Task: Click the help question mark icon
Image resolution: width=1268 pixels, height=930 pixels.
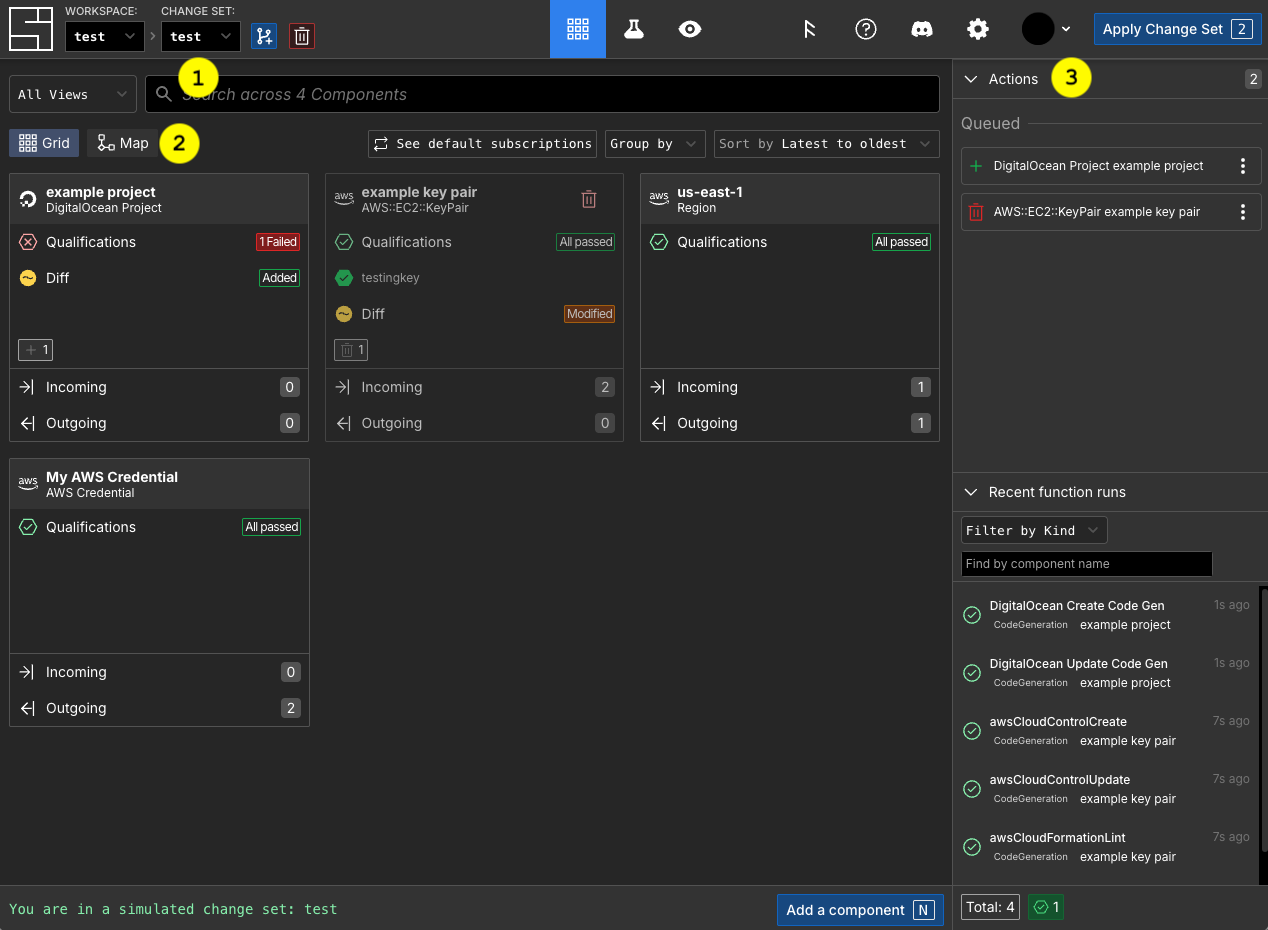Action: [866, 29]
